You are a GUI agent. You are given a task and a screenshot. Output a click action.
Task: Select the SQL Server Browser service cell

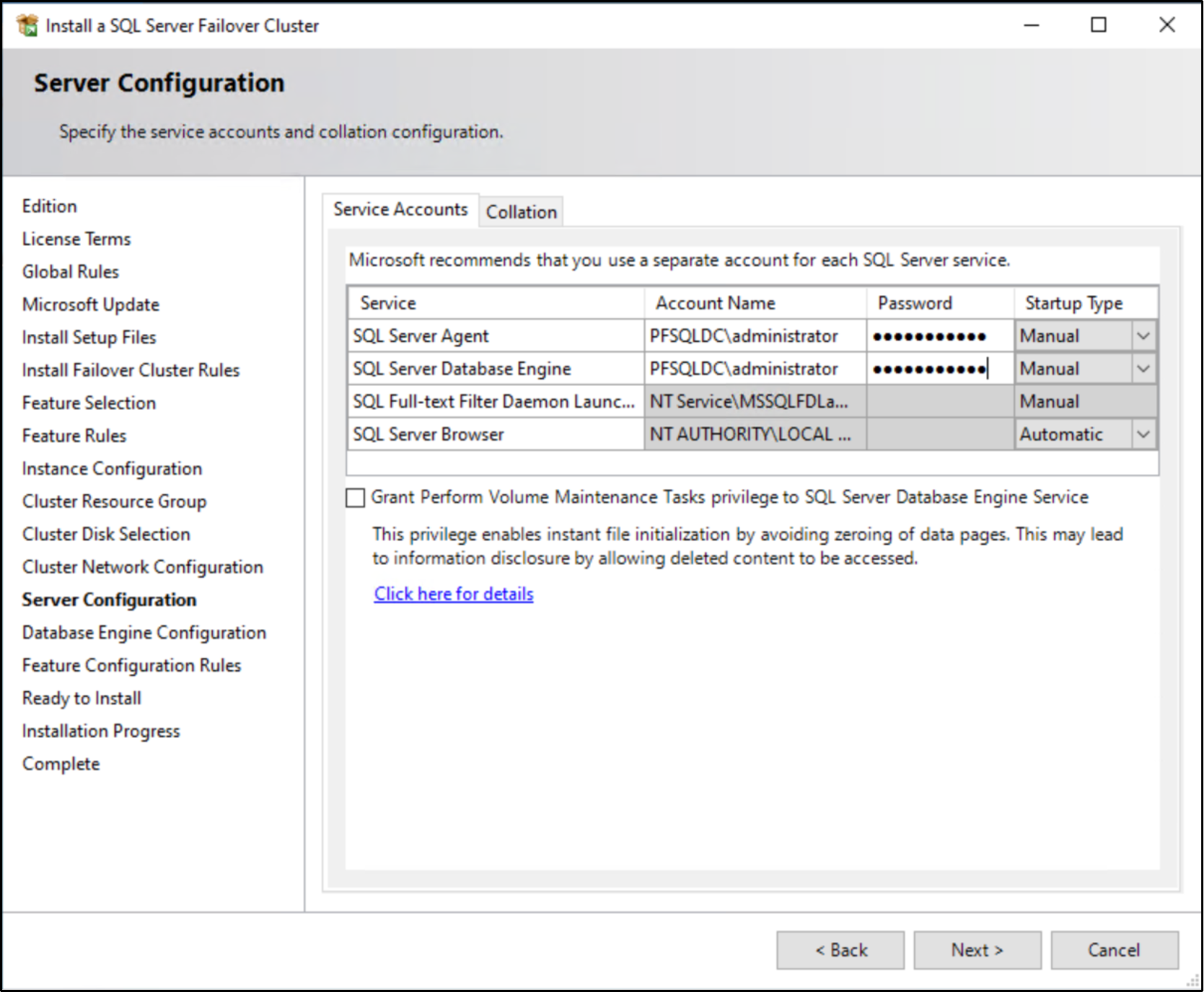(496, 434)
